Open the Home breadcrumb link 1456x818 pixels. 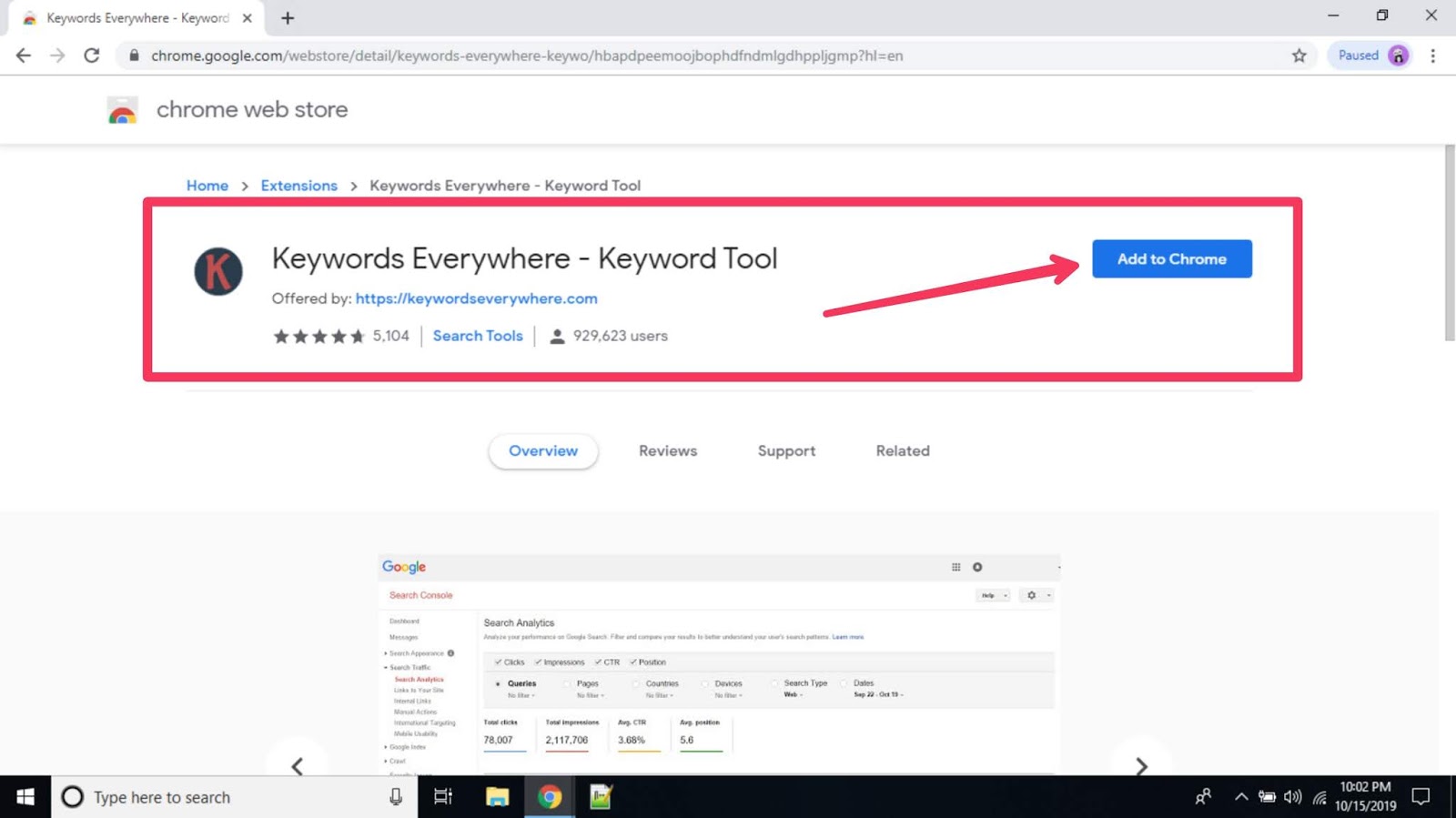coord(207,186)
